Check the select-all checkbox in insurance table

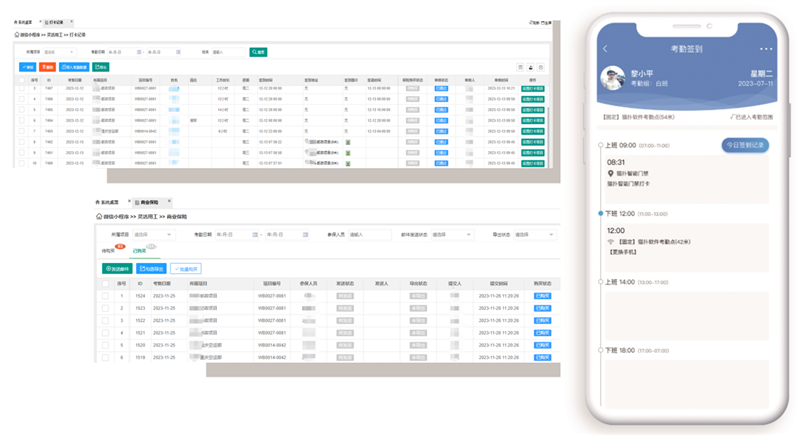[105, 283]
